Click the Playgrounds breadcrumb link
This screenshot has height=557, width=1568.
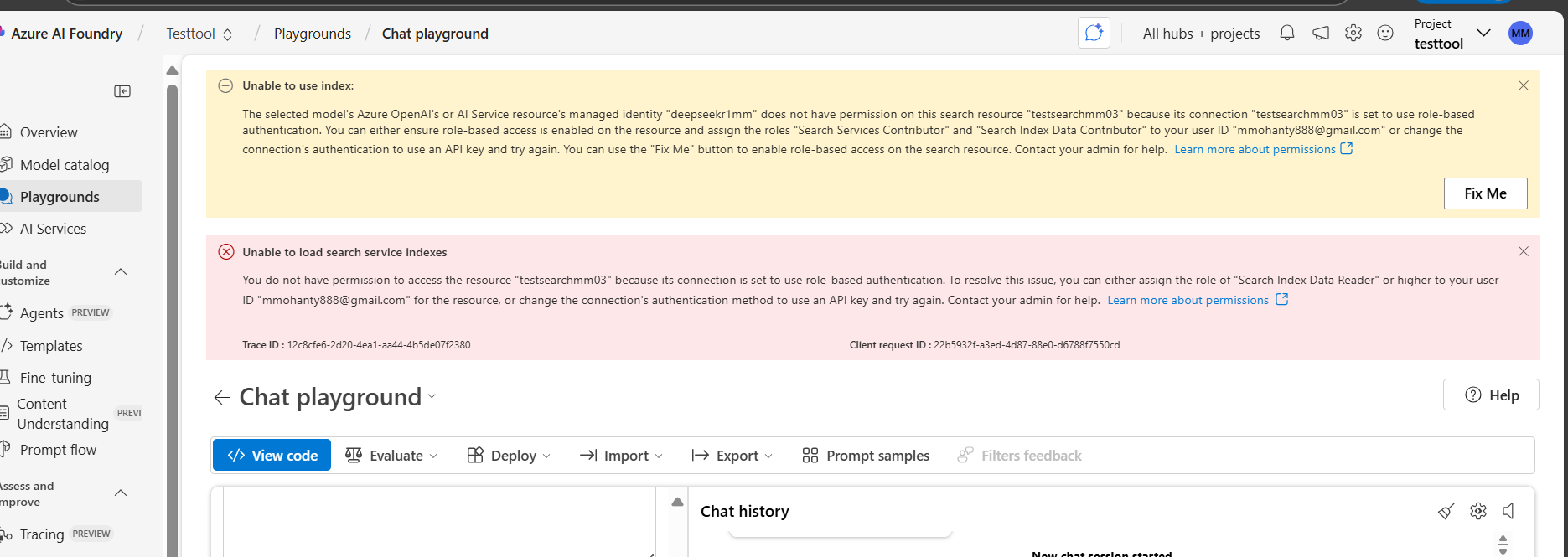click(x=313, y=34)
